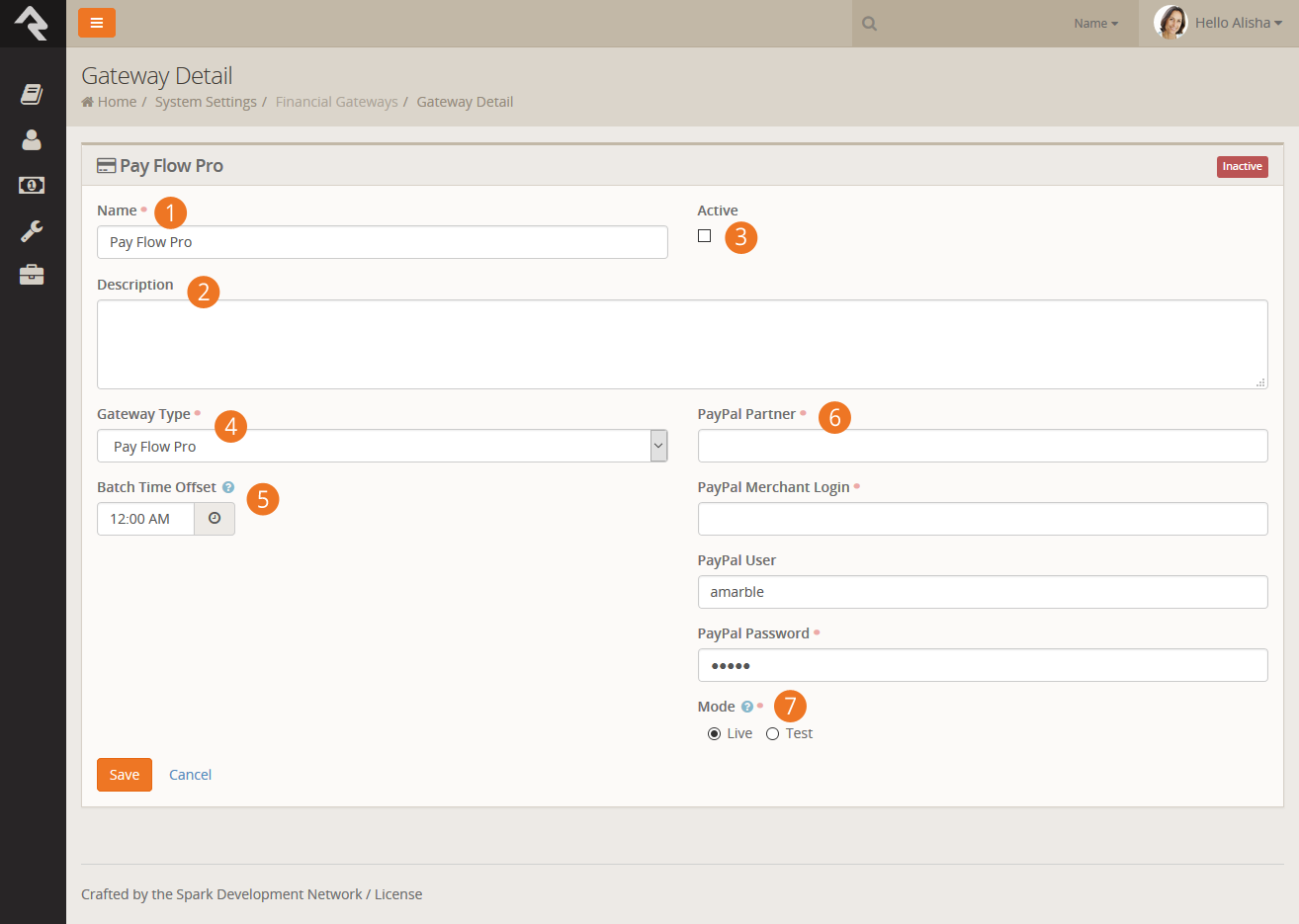Viewport: 1299px width, 924px height.
Task: Open the Hello Alisha user menu
Action: [1219, 23]
